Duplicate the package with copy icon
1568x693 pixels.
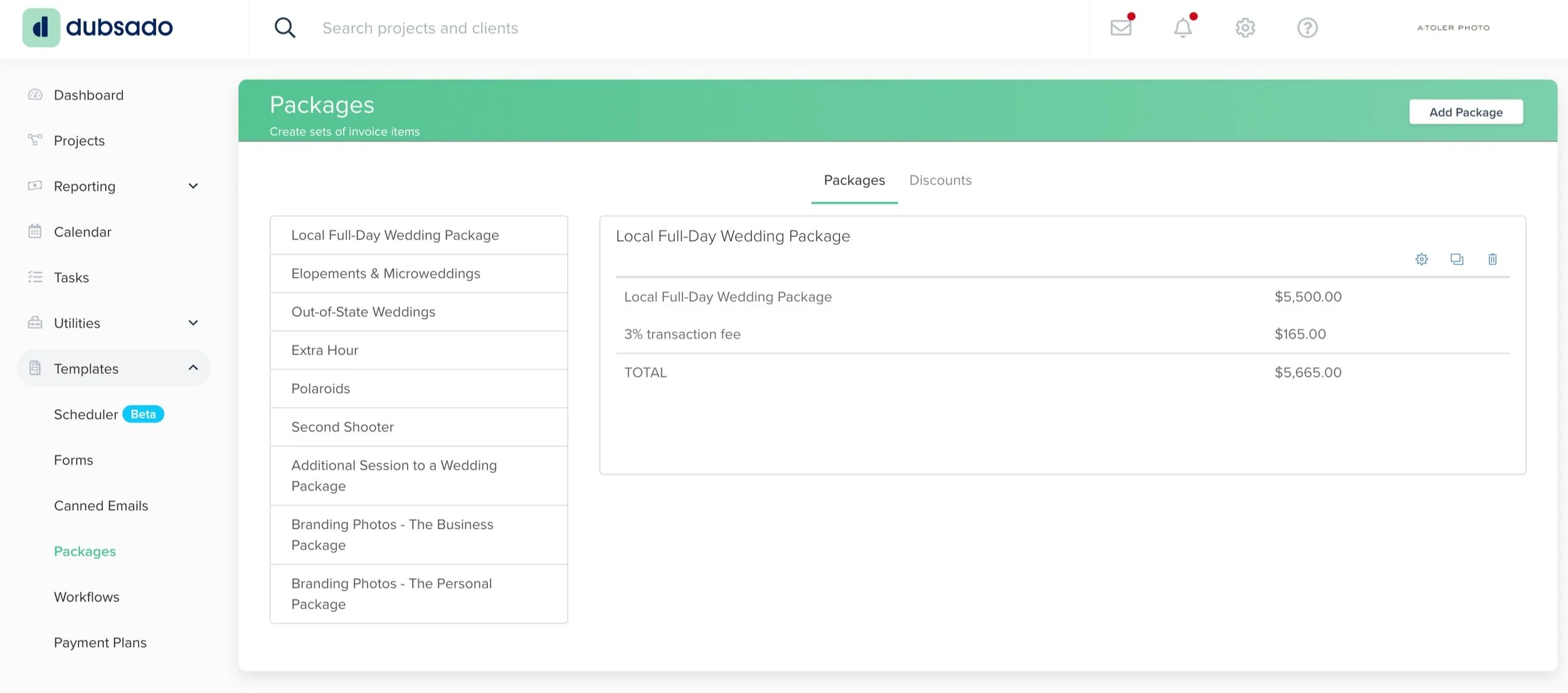point(1456,259)
